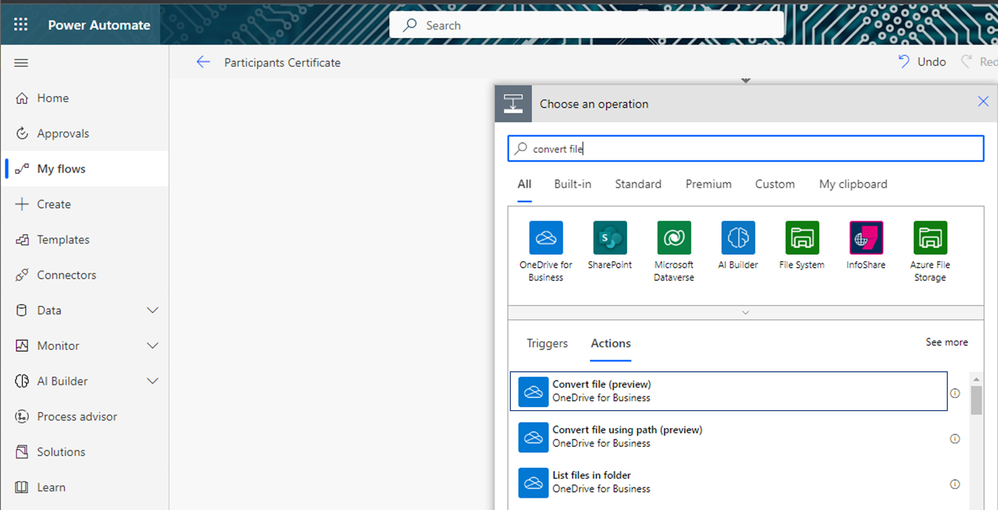Image resolution: width=998 pixels, height=510 pixels.
Task: Click the Undo button
Action: 922,62
